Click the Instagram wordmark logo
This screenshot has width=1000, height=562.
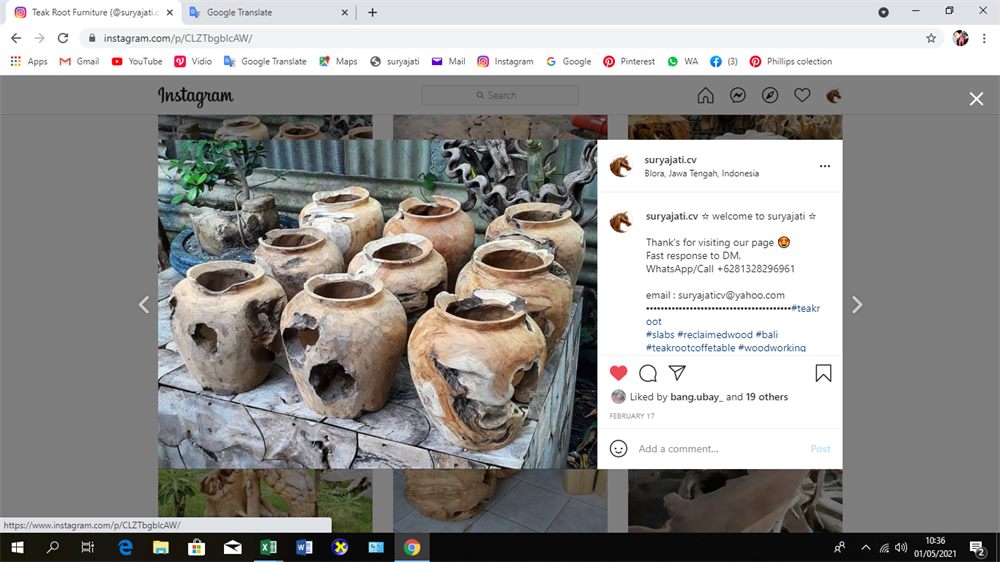(x=196, y=96)
